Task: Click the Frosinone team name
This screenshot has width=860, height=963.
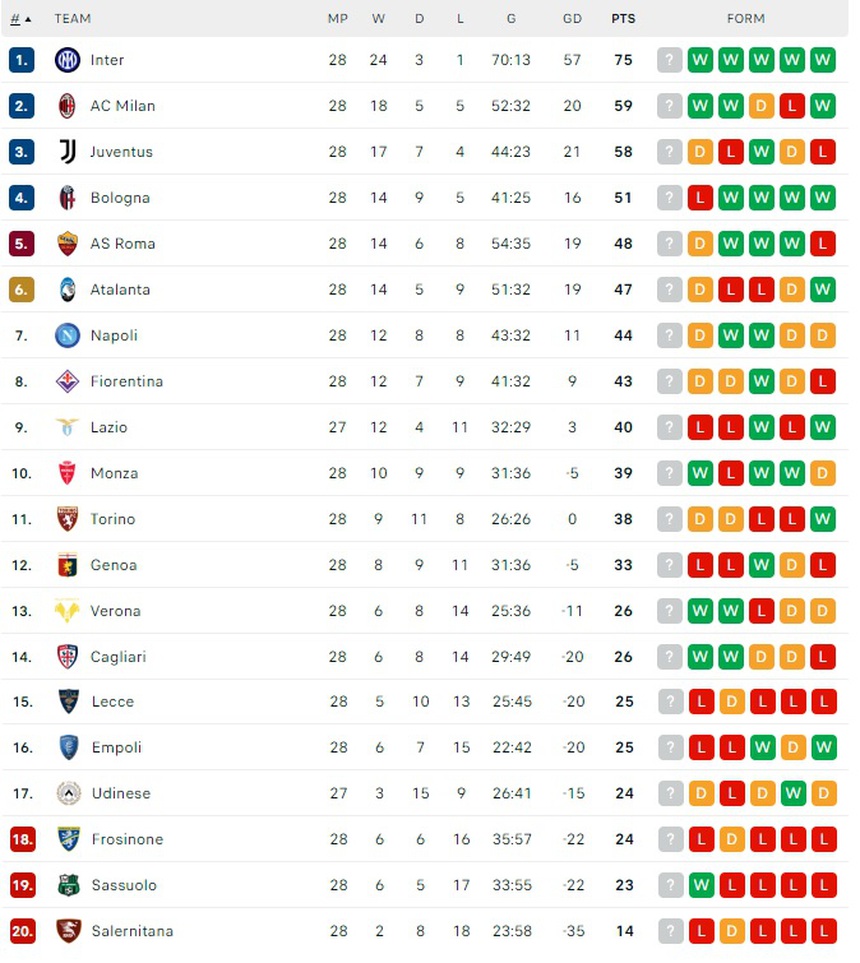Action: [x=127, y=839]
